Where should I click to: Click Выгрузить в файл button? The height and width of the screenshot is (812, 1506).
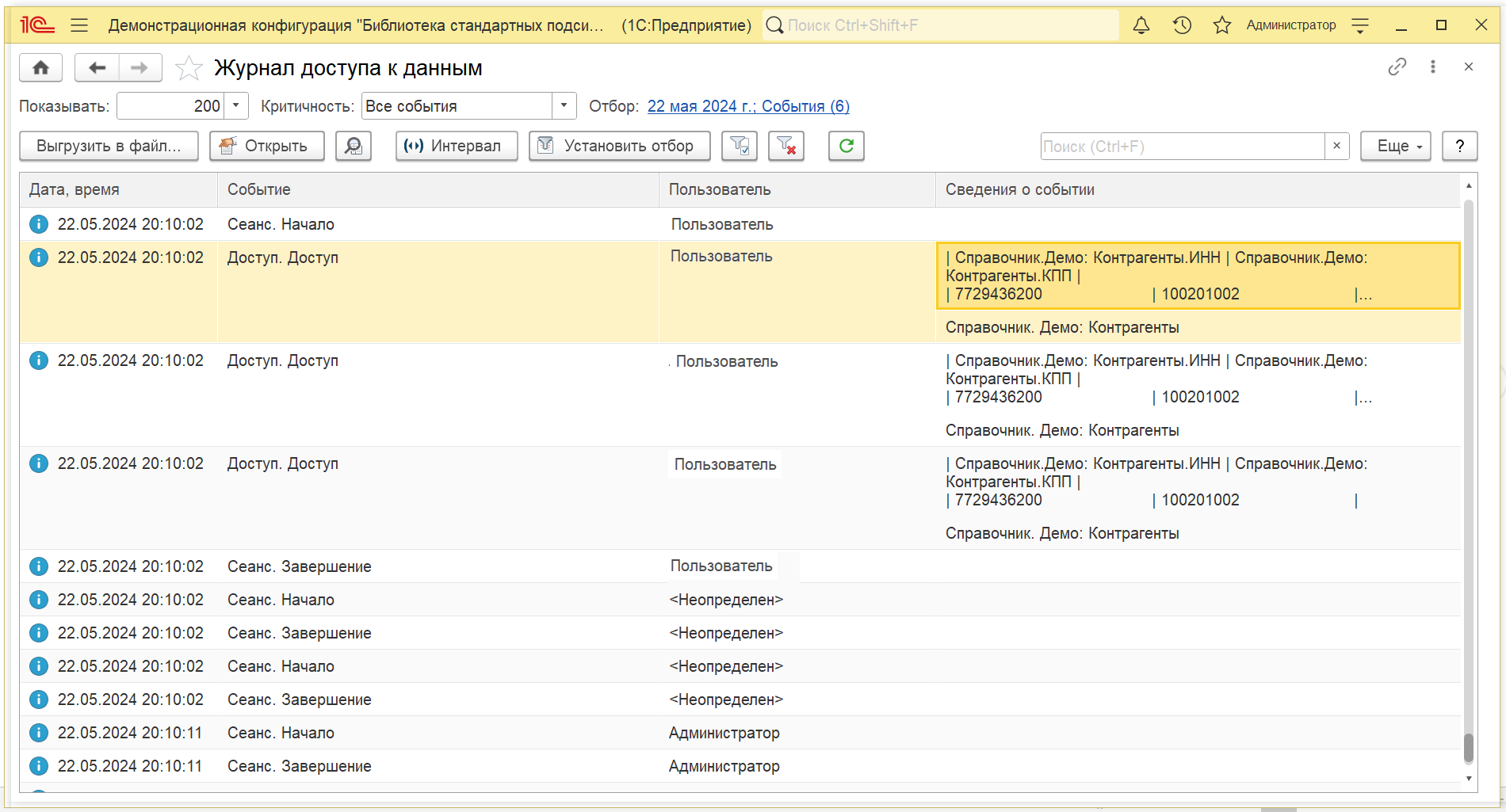tap(109, 146)
